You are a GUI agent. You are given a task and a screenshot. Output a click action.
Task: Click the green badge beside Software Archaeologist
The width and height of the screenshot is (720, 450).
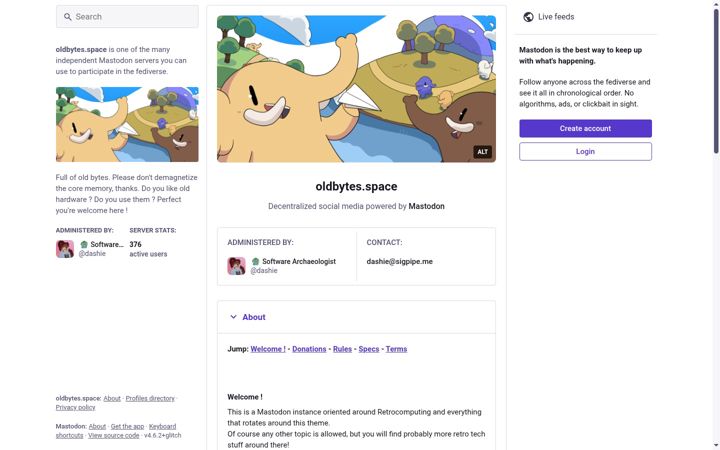pyautogui.click(x=256, y=261)
